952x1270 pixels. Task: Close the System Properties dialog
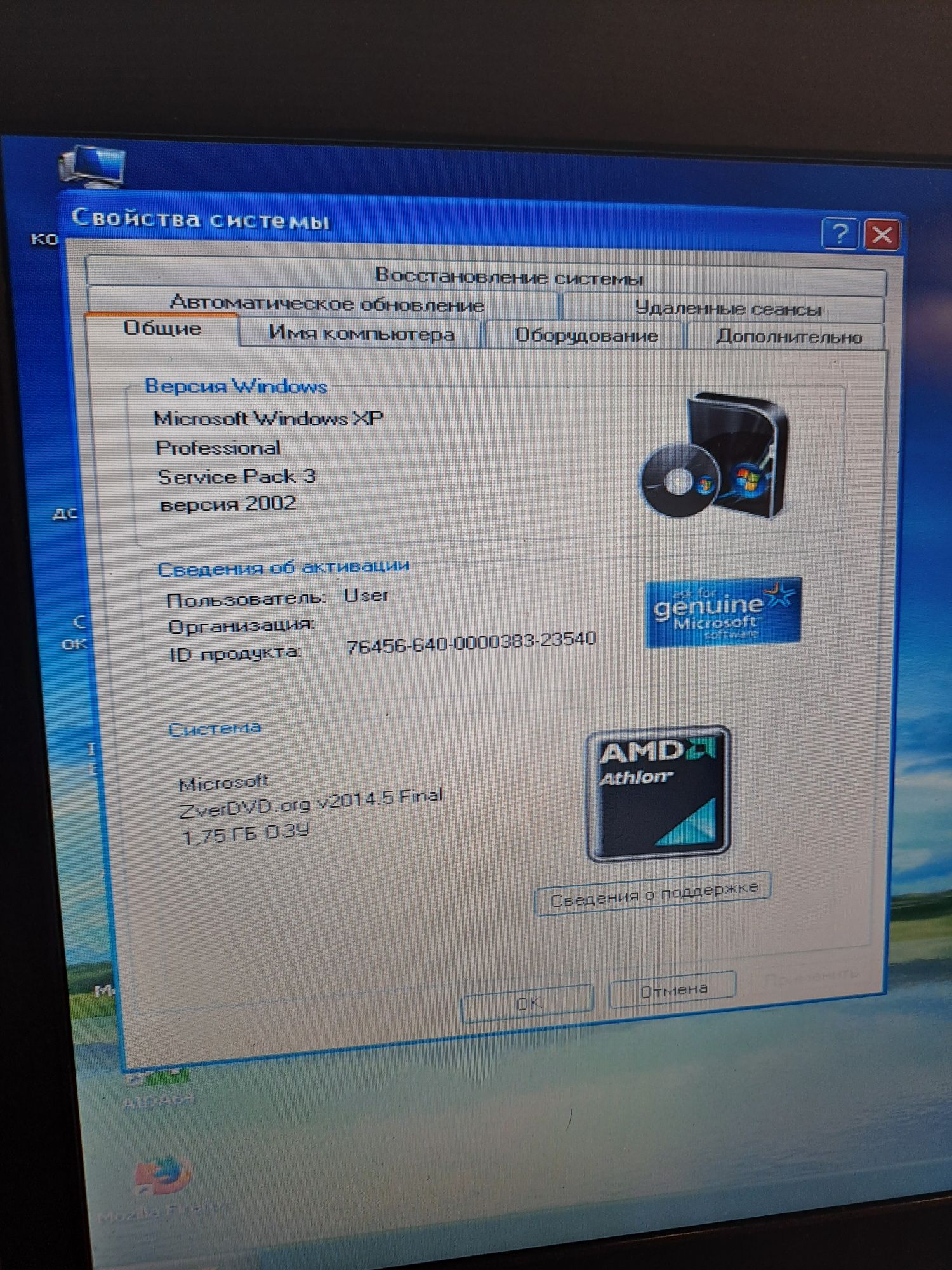pos(882,236)
